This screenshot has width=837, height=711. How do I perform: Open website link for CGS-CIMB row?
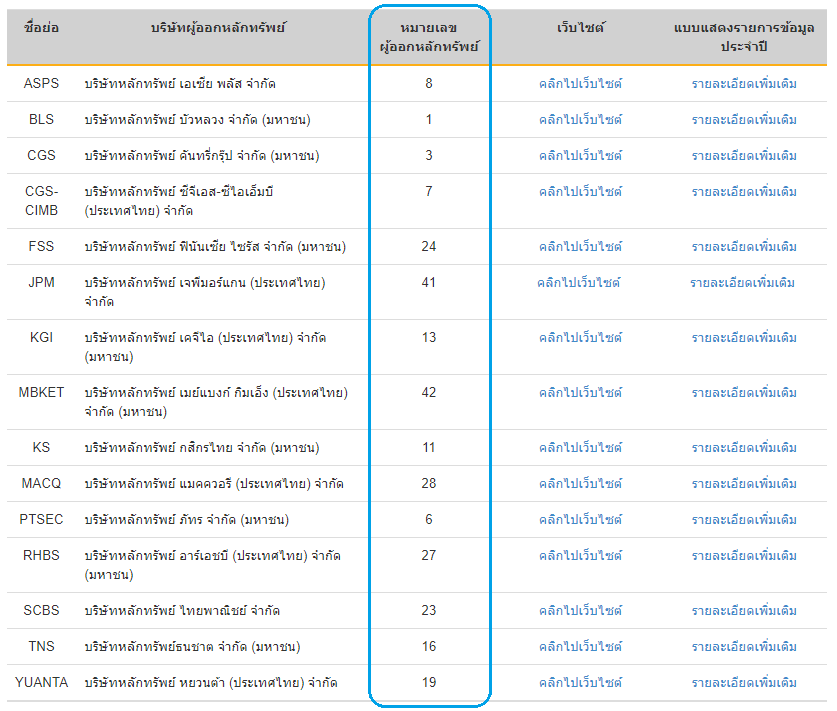[580, 192]
